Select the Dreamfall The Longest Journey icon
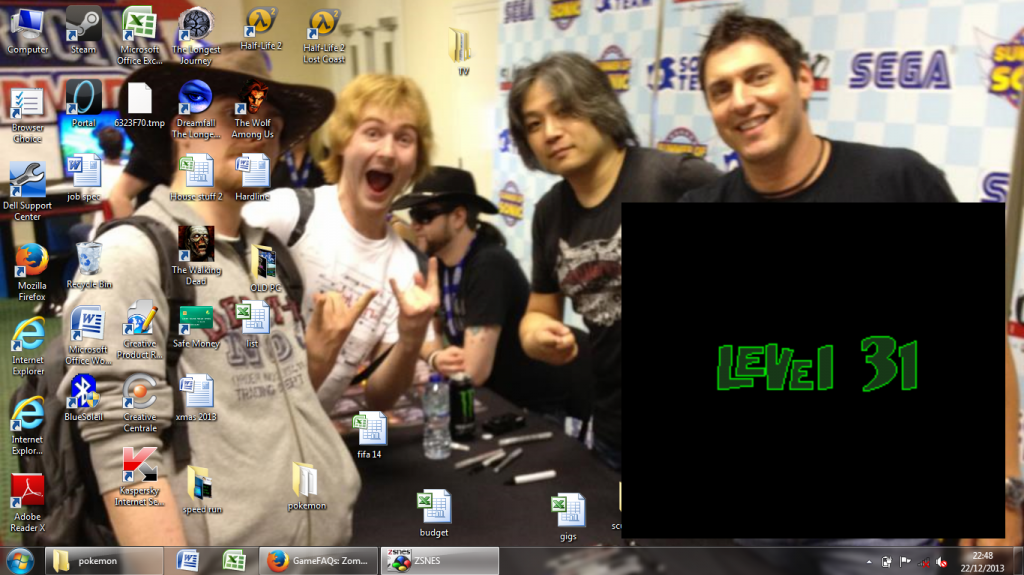1024x575 pixels. (x=195, y=98)
